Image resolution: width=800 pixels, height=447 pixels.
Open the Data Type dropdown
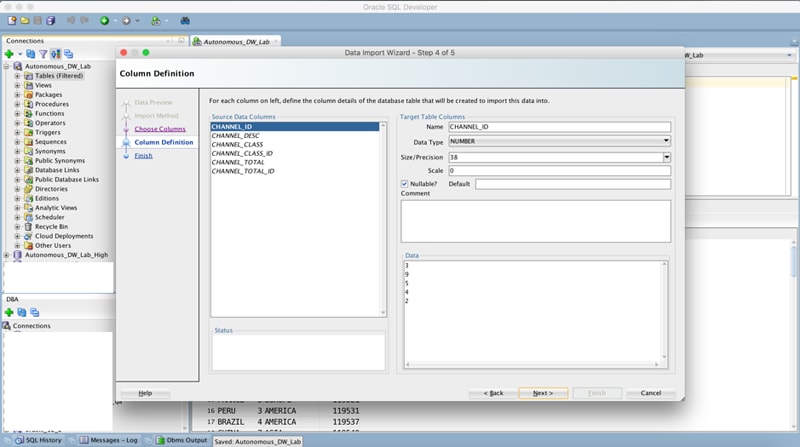tap(666, 142)
